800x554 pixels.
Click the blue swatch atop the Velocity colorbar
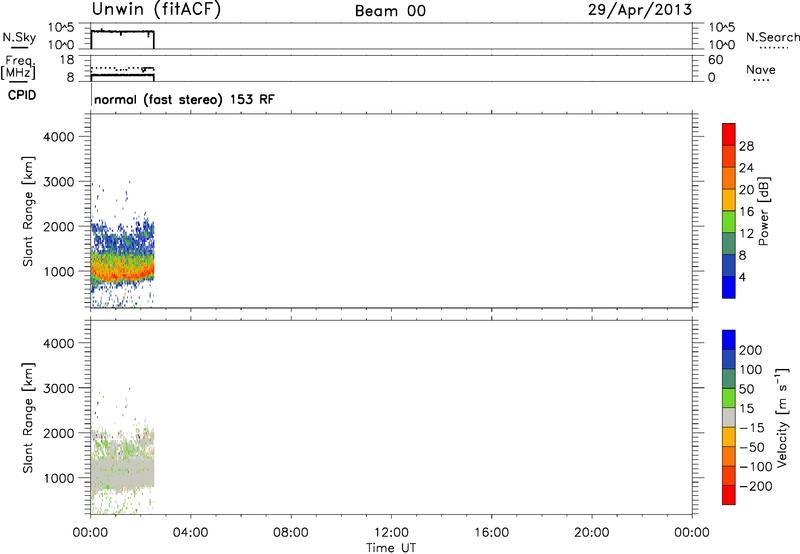click(x=729, y=340)
